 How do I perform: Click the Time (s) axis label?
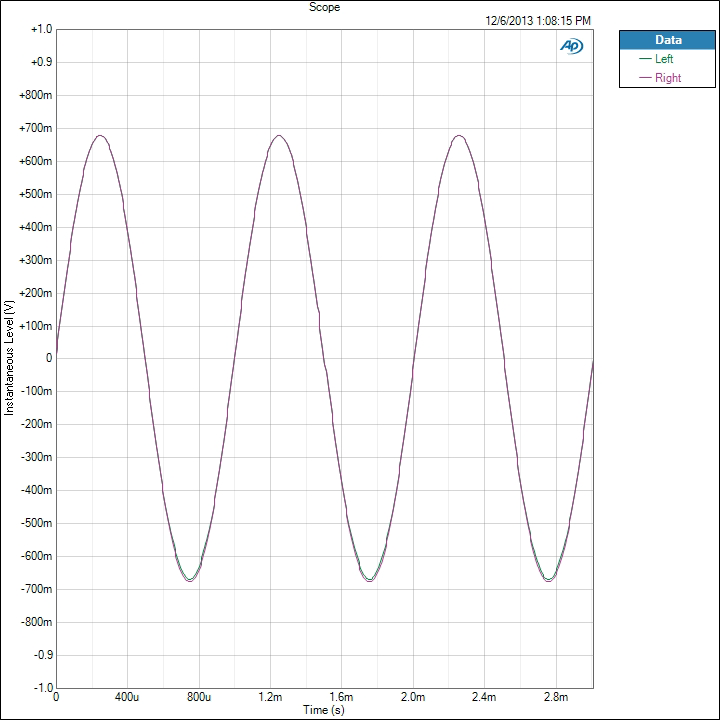(325, 709)
